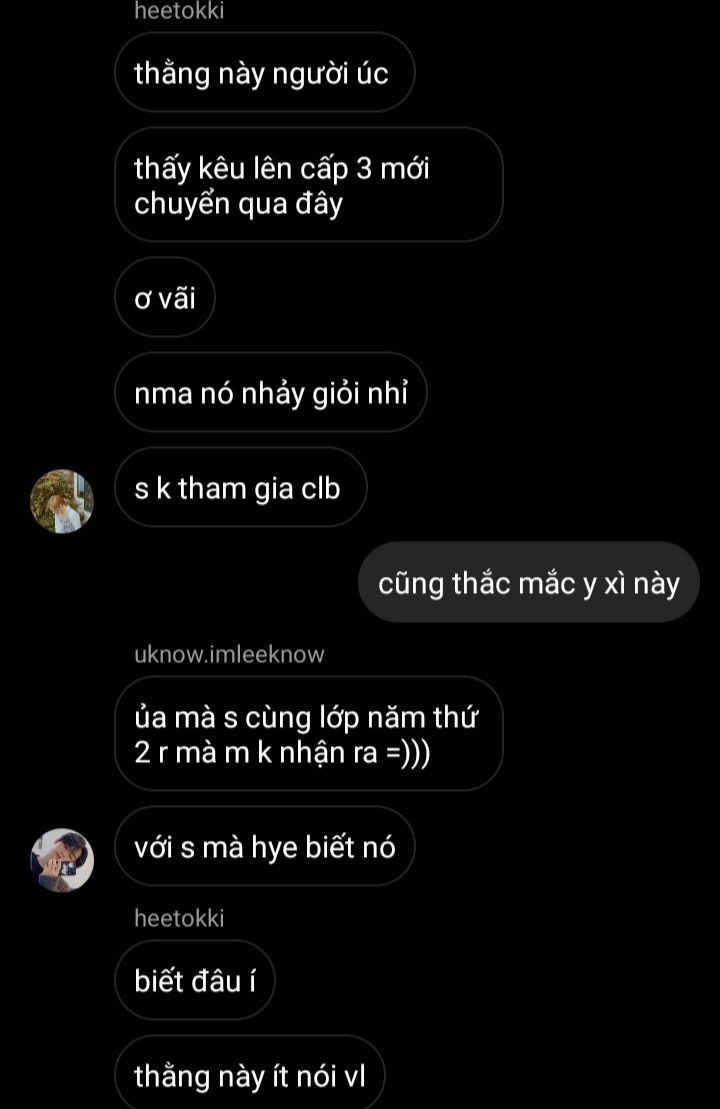The height and width of the screenshot is (1109, 720).
Task: Tap top 'heetokki' sender label
Action: click(179, 11)
